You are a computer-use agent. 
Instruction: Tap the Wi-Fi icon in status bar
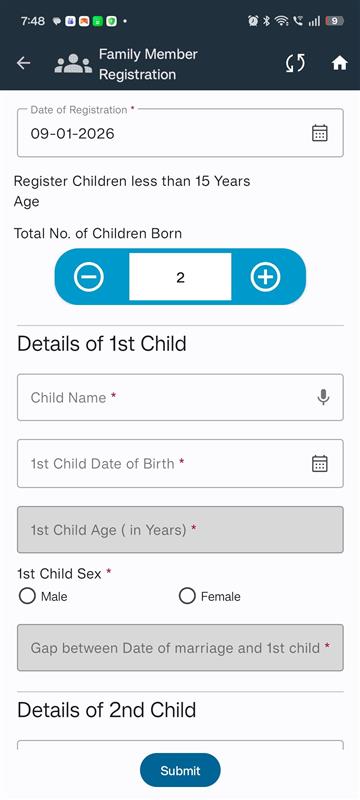tap(281, 21)
